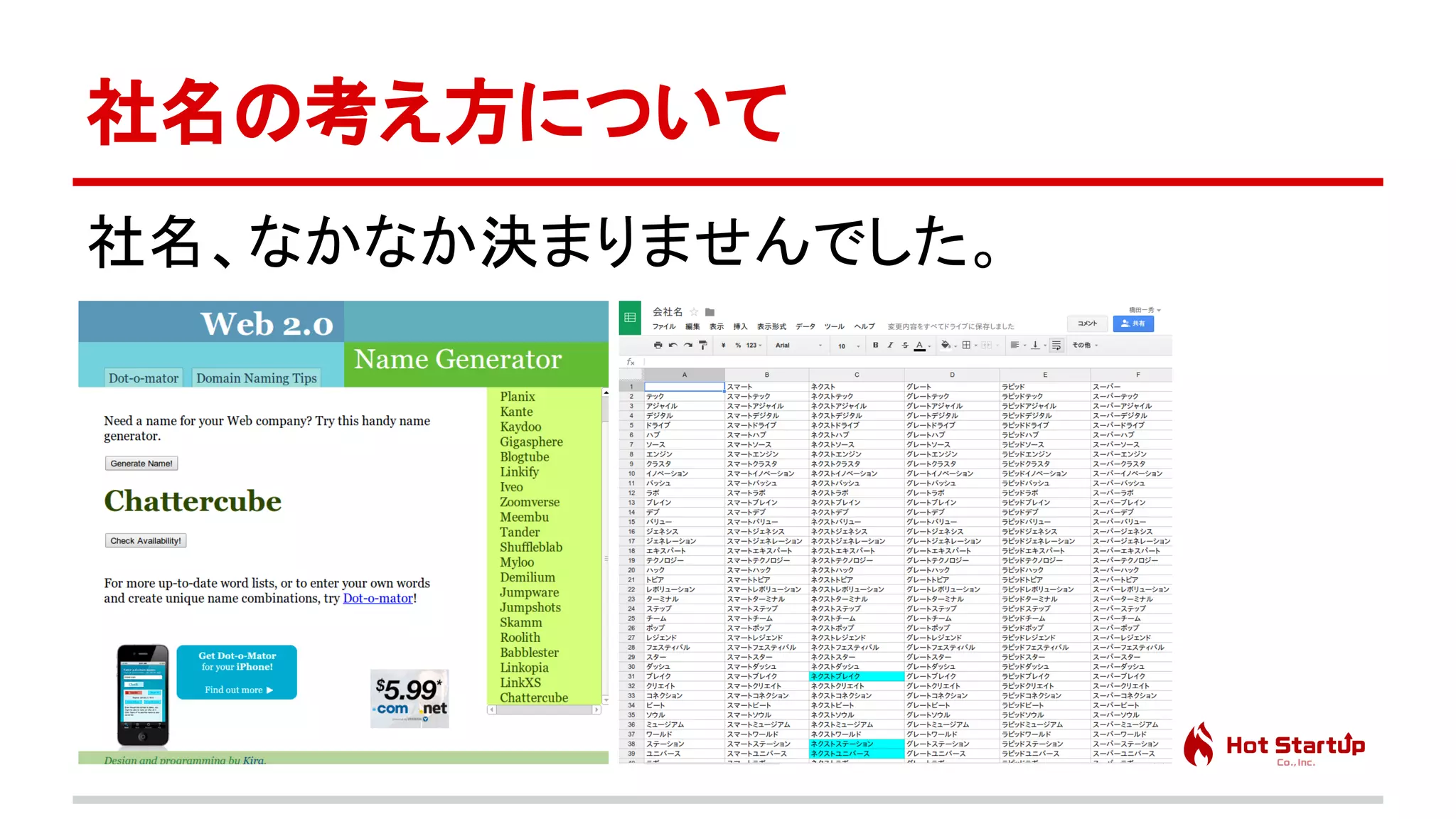Click the $5.99 .com .net ad
Image resolution: width=1456 pixels, height=819 pixels.
[409, 699]
